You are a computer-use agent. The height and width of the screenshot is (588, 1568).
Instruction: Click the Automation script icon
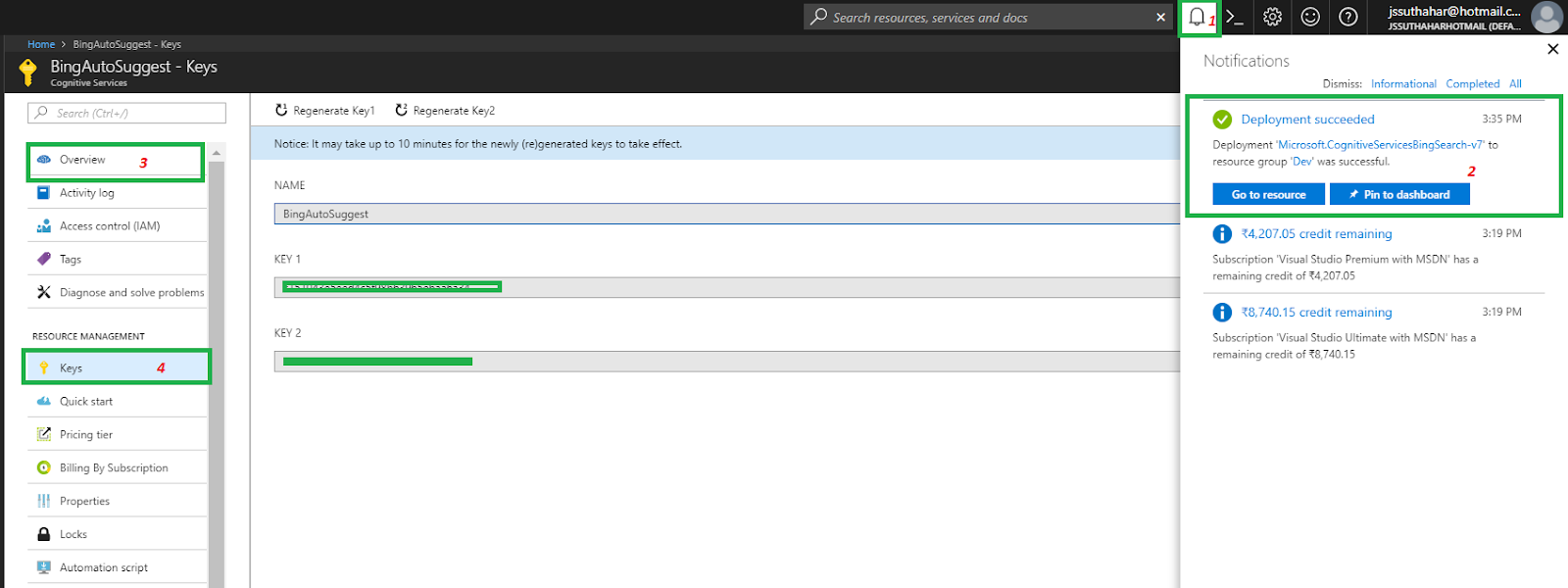[43, 567]
